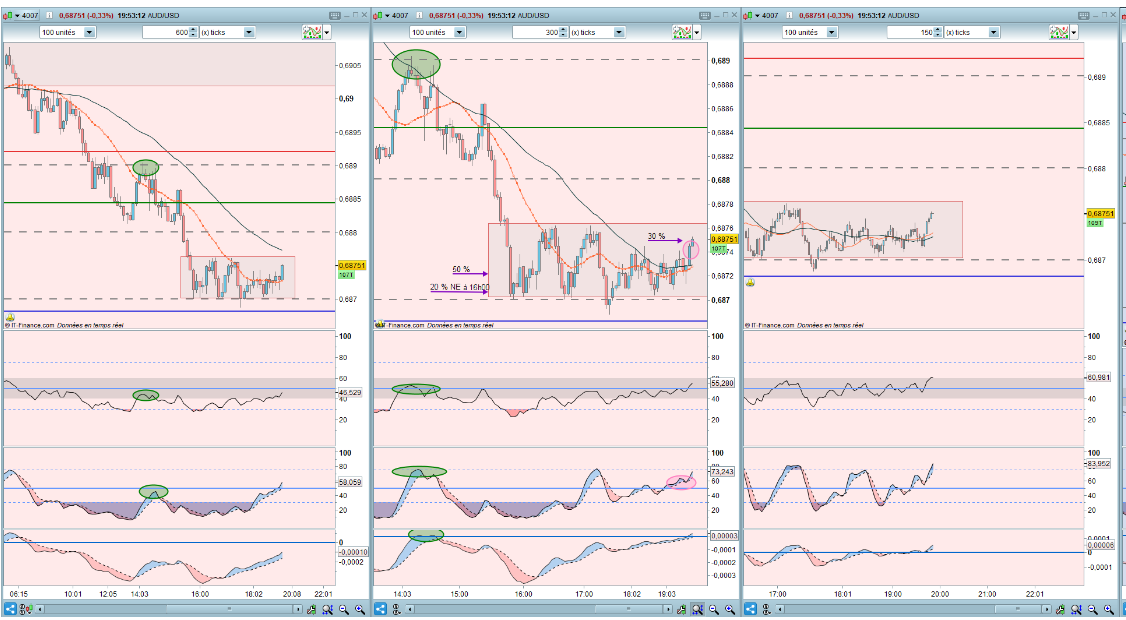
Task: Open indicators menu in 600-tick chart
Action: 311,32
